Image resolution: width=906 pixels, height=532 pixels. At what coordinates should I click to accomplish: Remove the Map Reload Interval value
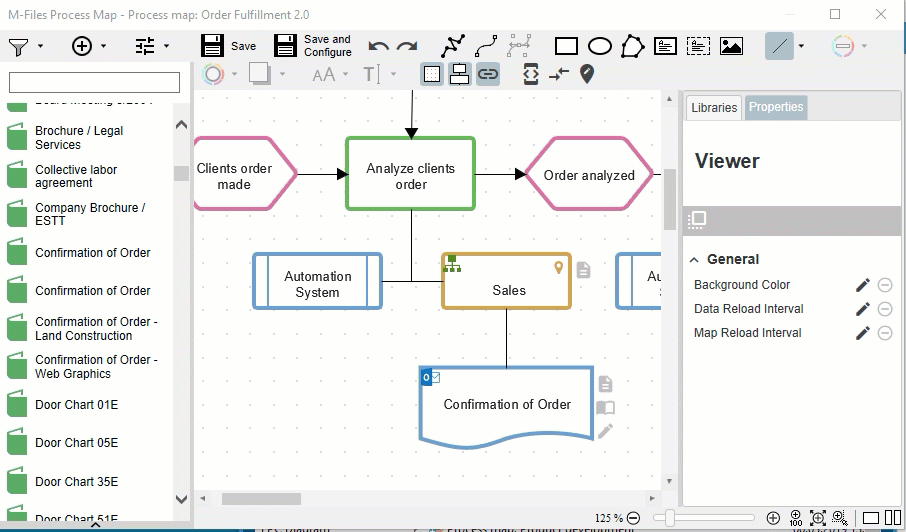pos(885,333)
